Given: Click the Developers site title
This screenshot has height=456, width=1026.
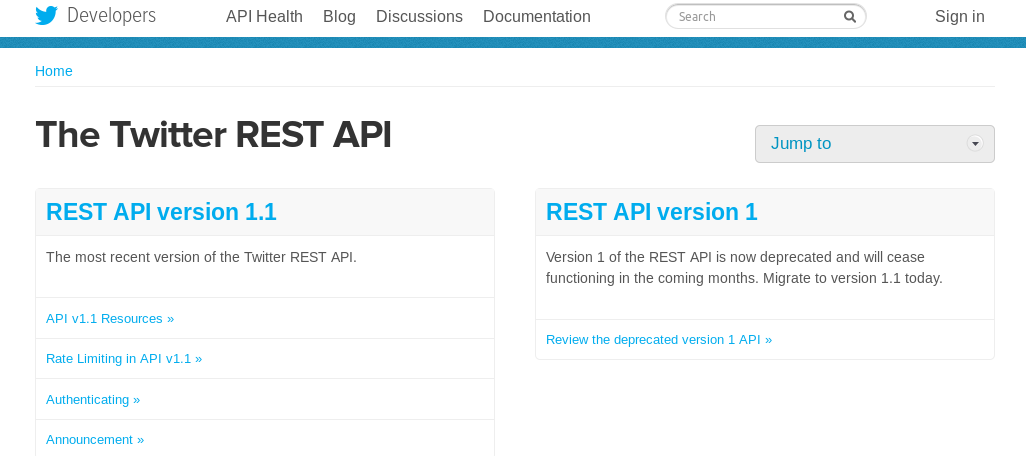Looking at the screenshot, I should [111, 16].
